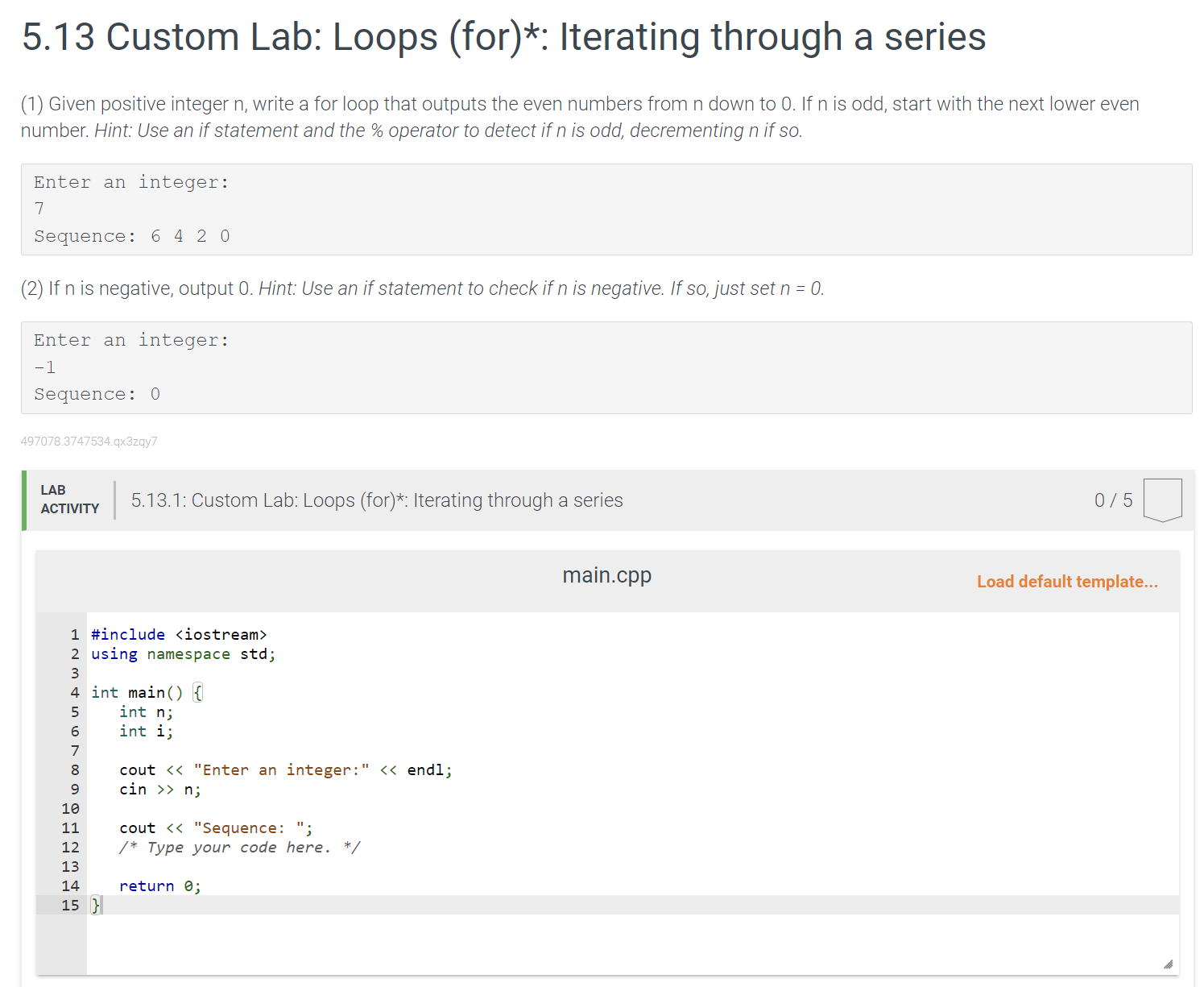The height and width of the screenshot is (987, 1204).
Task: Place cursor on the Type your code here comment
Action: (239, 847)
